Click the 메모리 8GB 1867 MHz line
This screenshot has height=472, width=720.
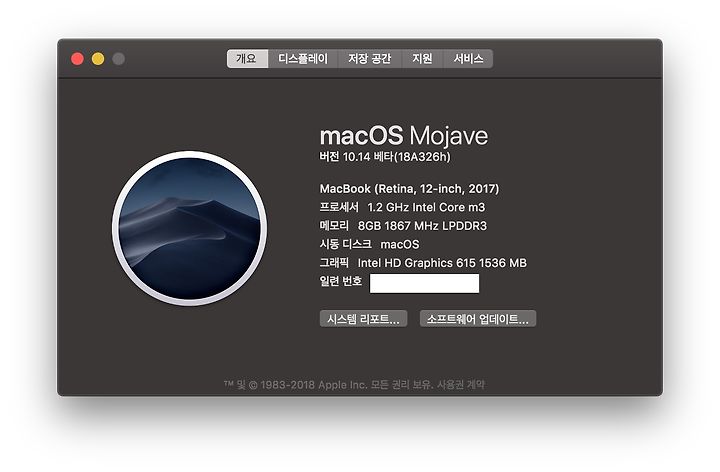(403, 226)
